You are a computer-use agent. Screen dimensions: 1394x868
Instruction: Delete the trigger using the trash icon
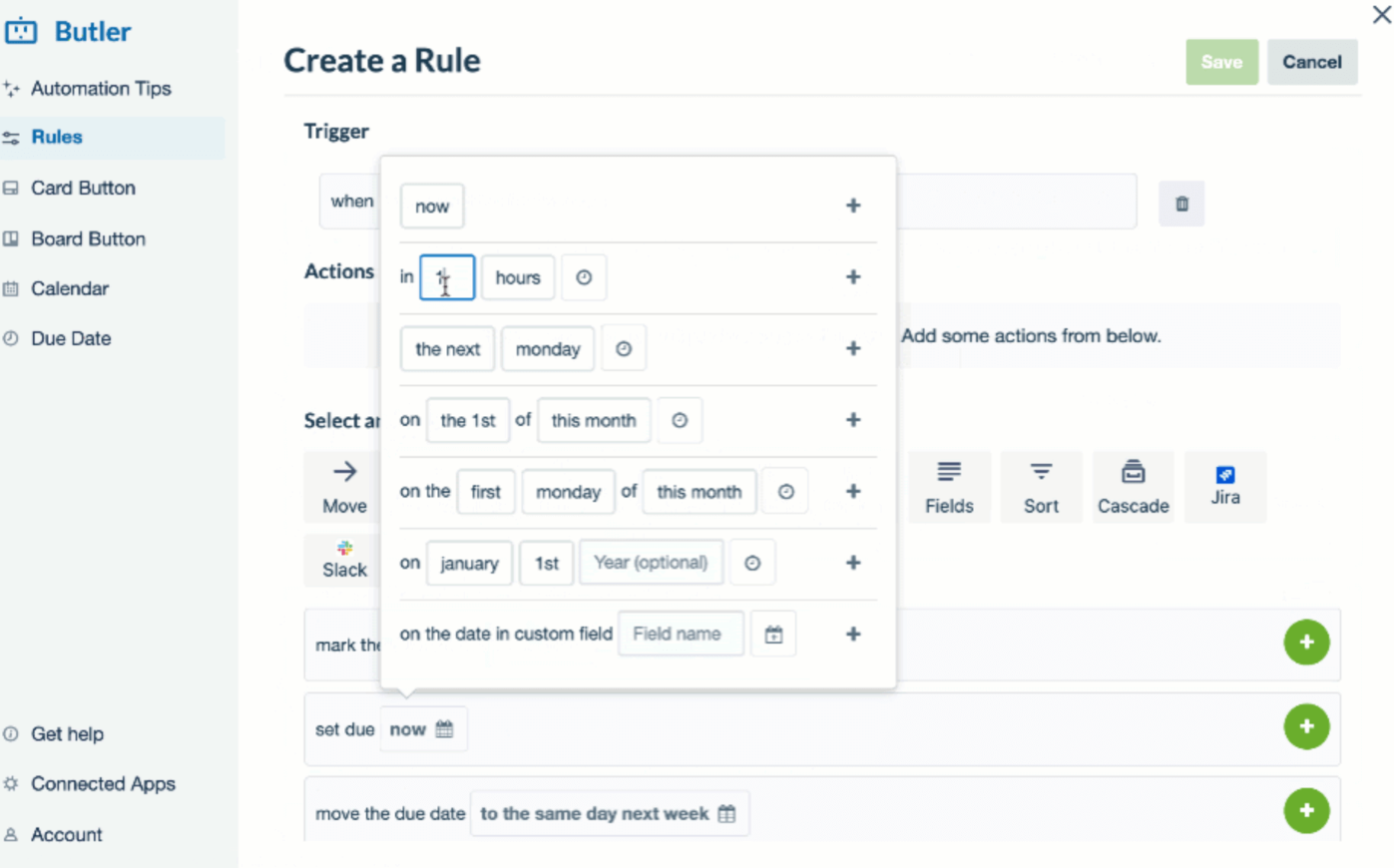pyautogui.click(x=1180, y=204)
